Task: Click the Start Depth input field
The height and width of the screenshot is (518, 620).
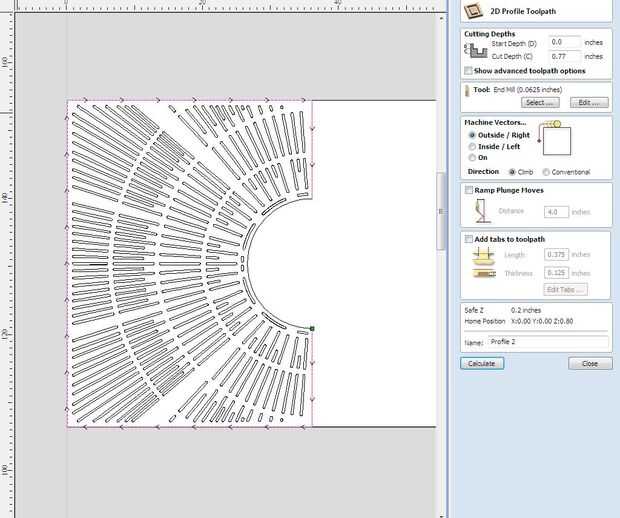Action: point(565,42)
